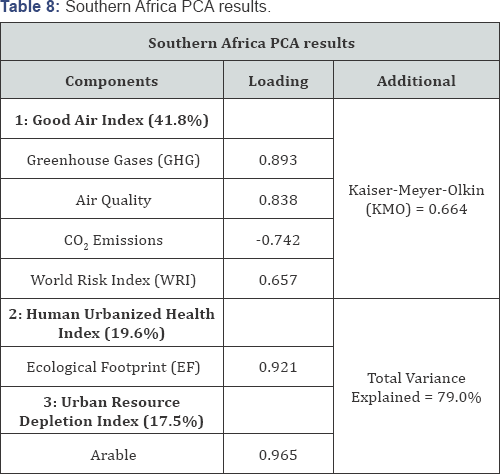This screenshot has height=474, width=500.
Task: Click the Loading column header
Action: [x=278, y=80]
